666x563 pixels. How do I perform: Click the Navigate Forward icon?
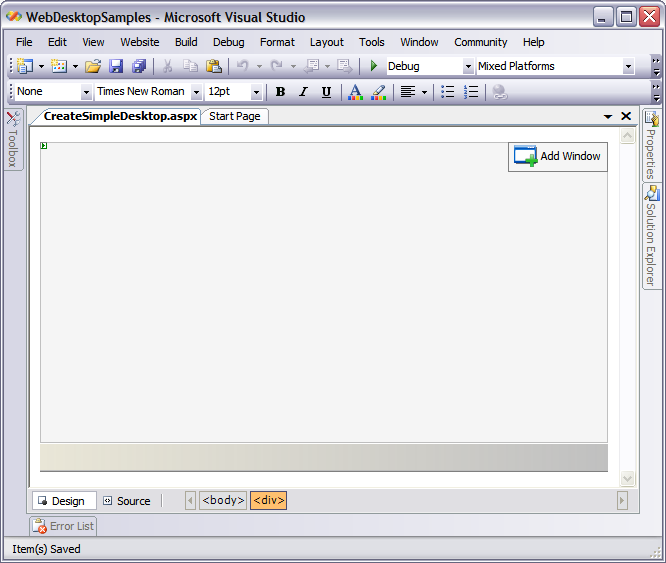[344, 66]
